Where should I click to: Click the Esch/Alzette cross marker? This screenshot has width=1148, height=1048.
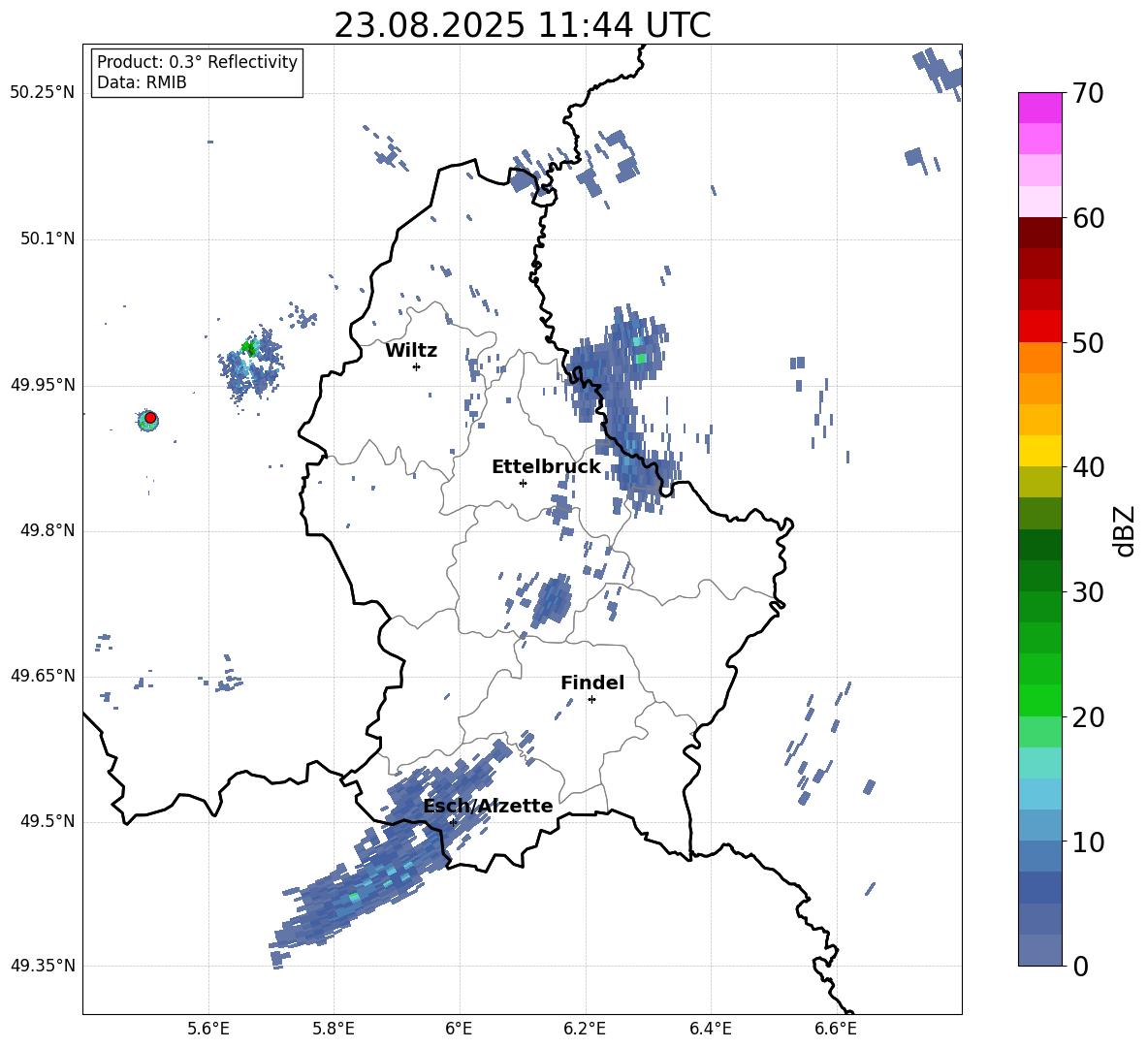[x=453, y=822]
